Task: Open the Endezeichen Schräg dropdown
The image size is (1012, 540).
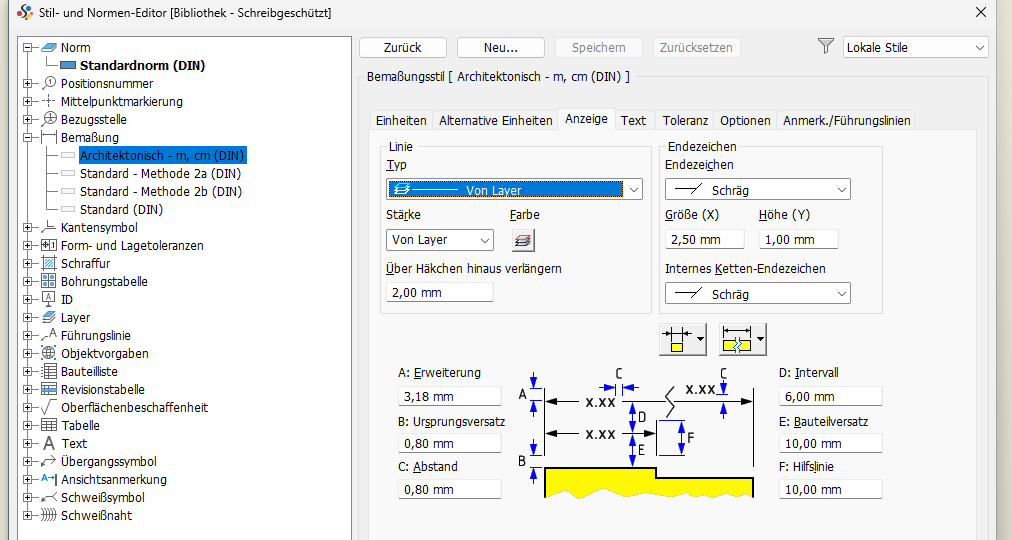Action: 758,190
